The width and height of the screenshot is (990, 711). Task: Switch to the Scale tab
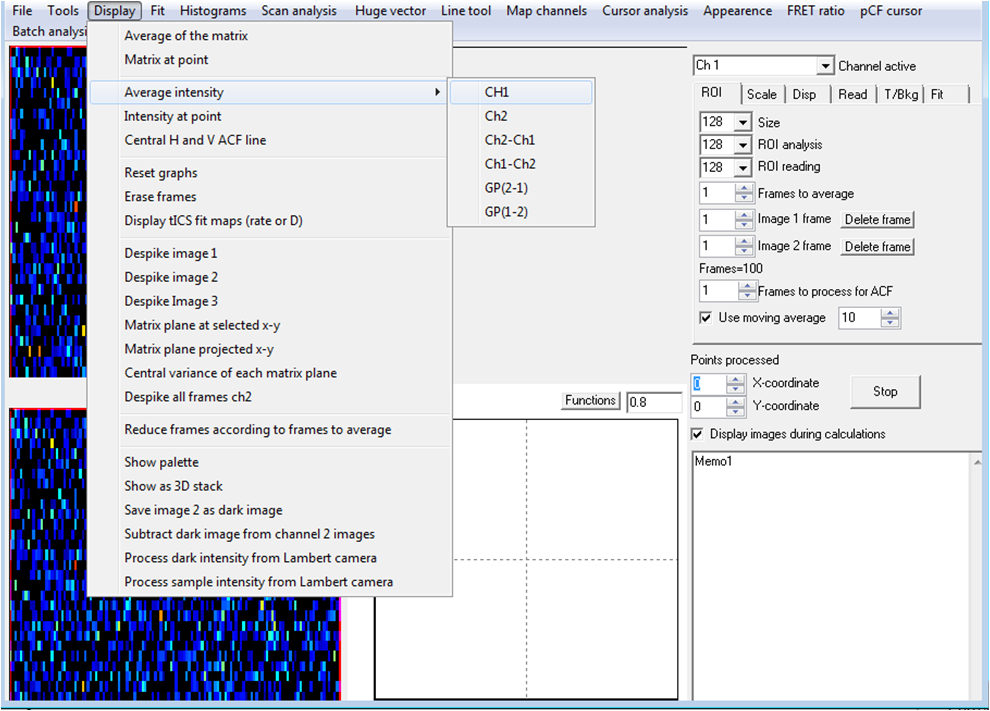[x=761, y=95]
